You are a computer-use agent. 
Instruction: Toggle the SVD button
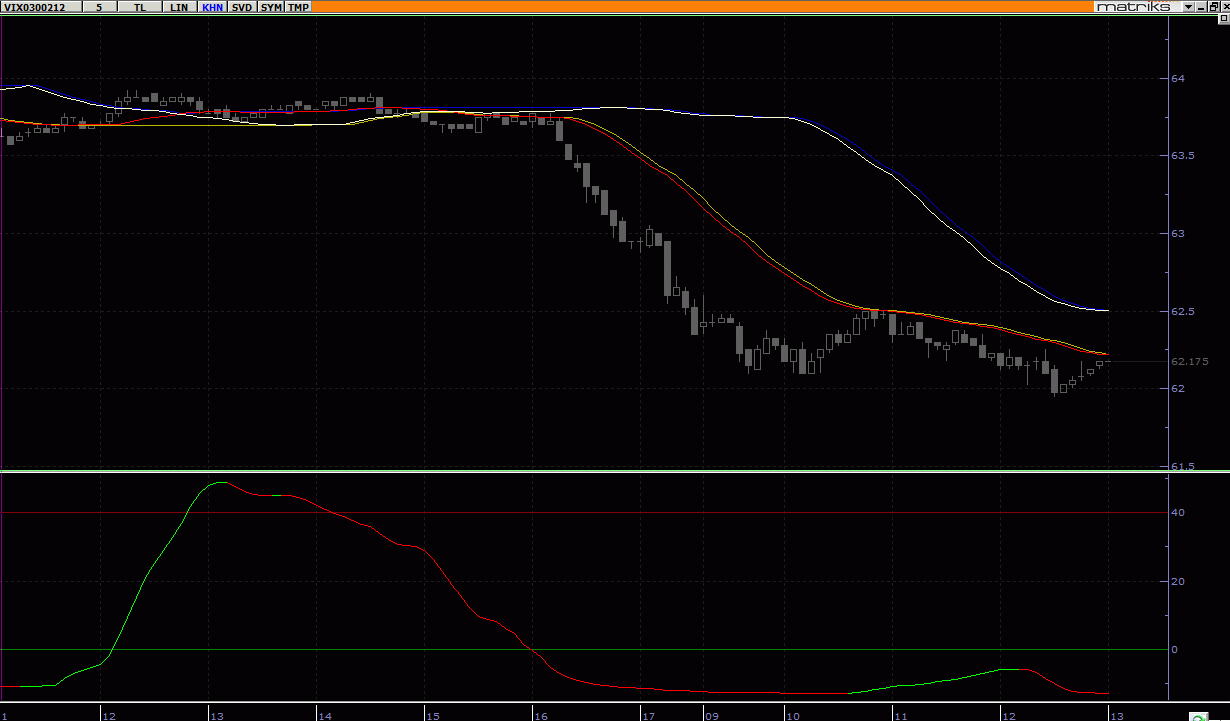click(x=242, y=7)
